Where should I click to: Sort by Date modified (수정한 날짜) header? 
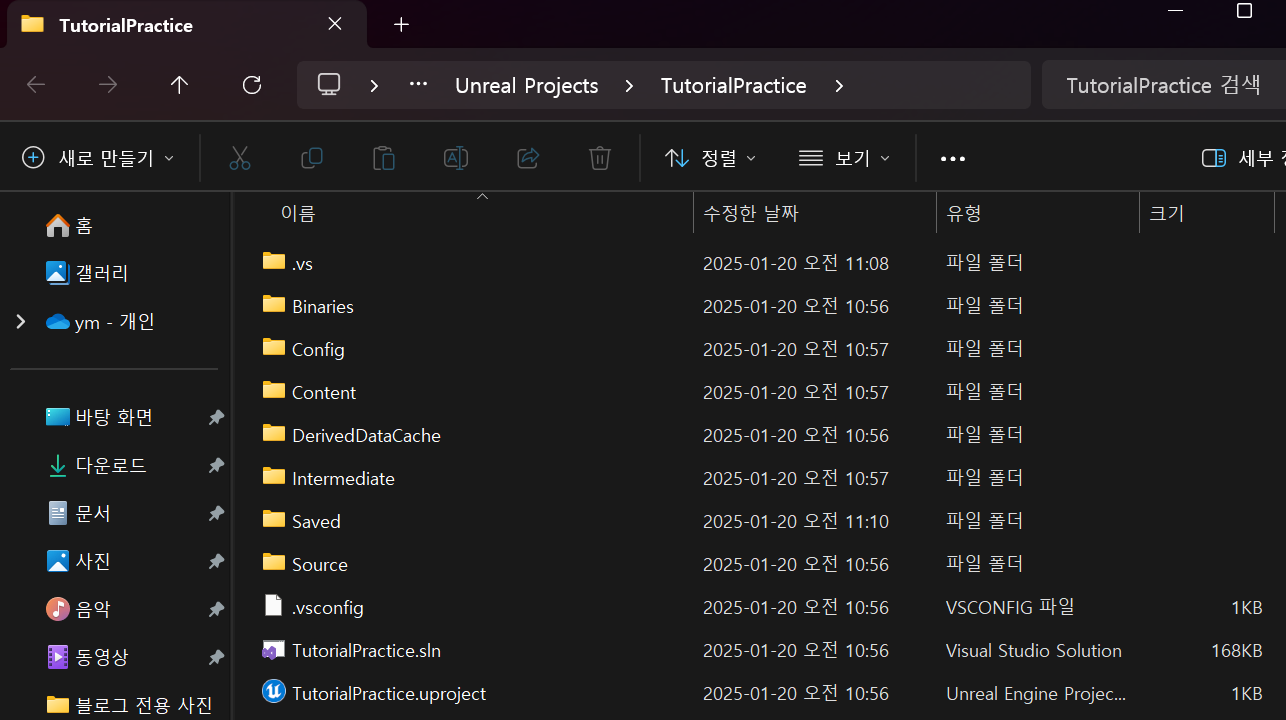pyautogui.click(x=750, y=213)
